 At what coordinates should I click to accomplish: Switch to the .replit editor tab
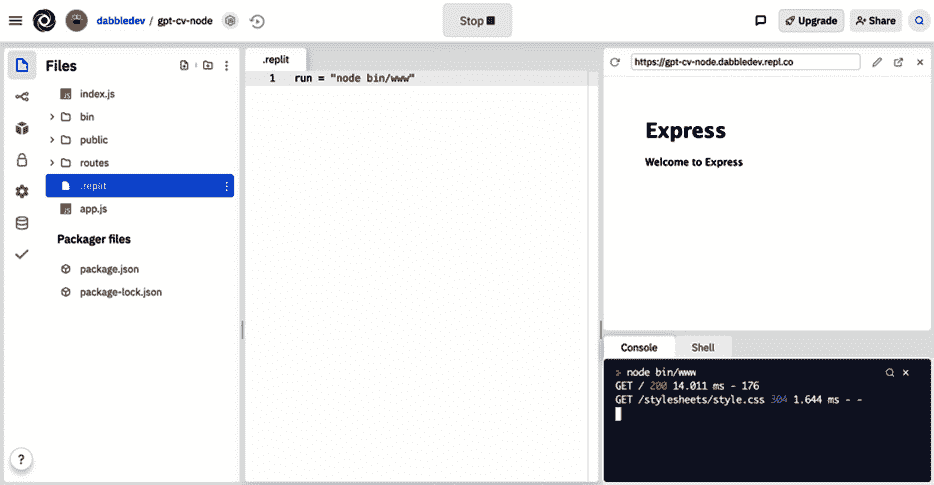[276, 60]
